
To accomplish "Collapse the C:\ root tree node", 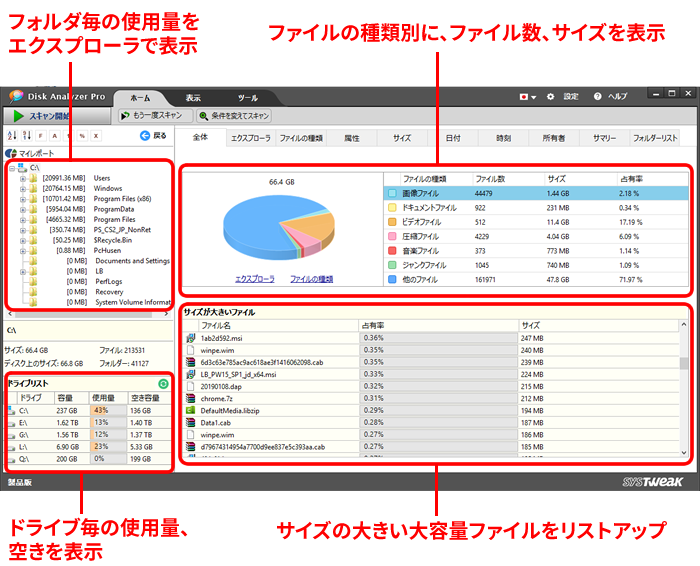I will tap(12, 168).
